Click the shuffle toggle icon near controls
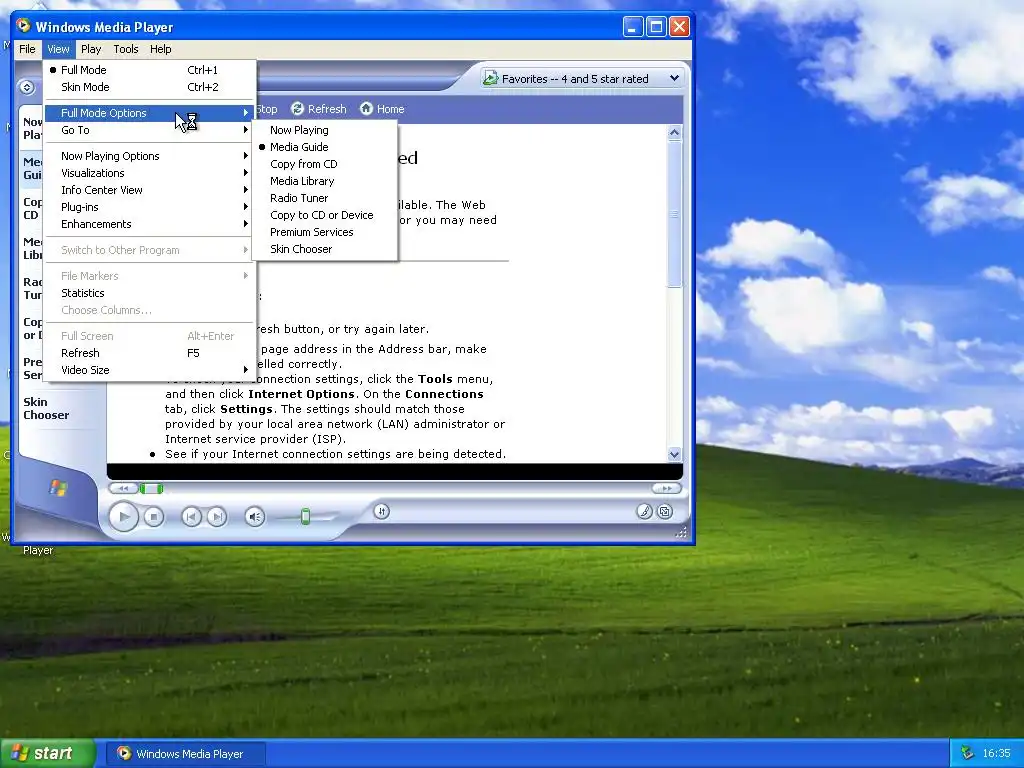The image size is (1024, 768). pos(382,511)
